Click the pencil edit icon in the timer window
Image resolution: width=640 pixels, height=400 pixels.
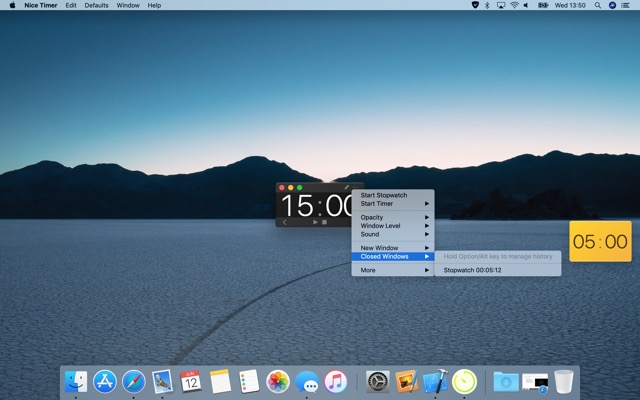(347, 187)
